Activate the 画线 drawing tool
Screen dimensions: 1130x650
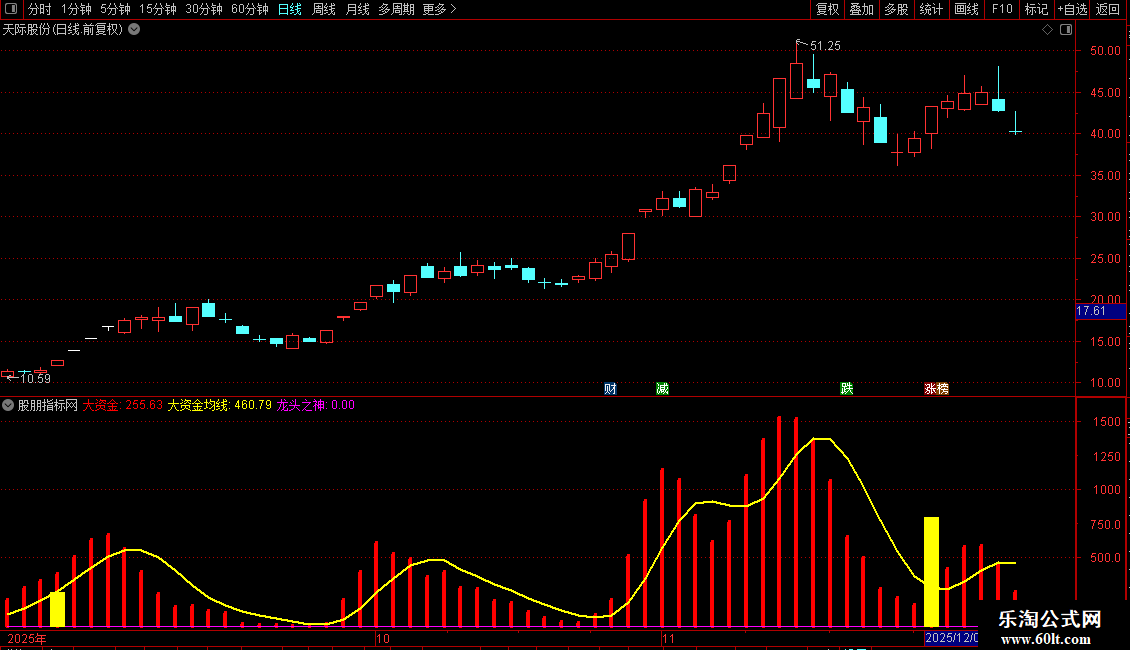pos(966,9)
